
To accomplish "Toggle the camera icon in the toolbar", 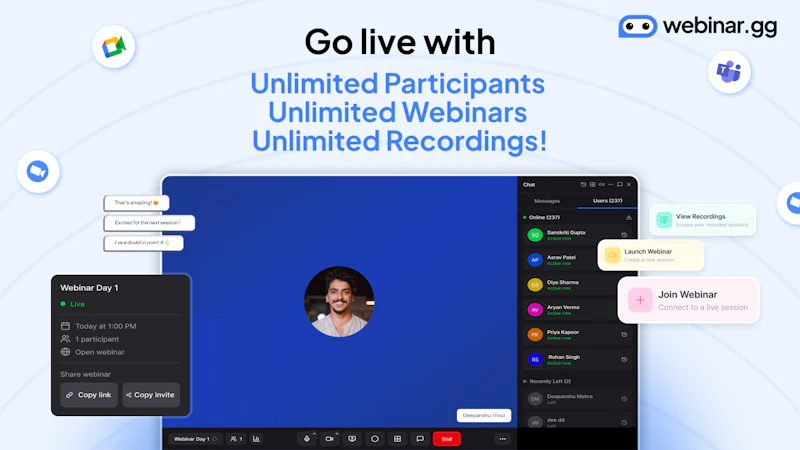I will (330, 439).
